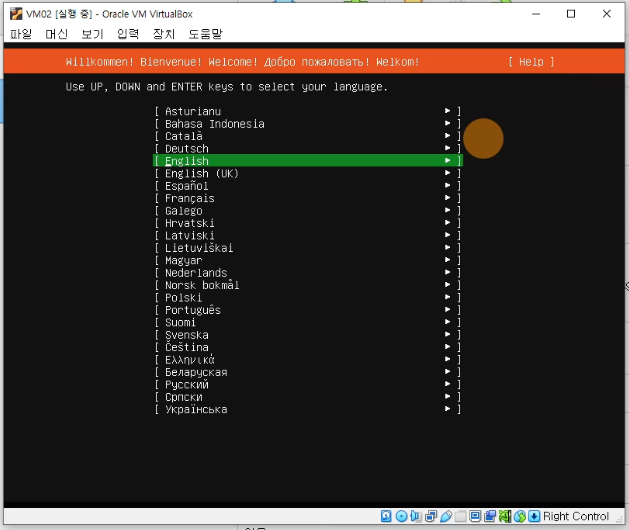
Task: Select Svenska language entry
Action: click(308, 335)
